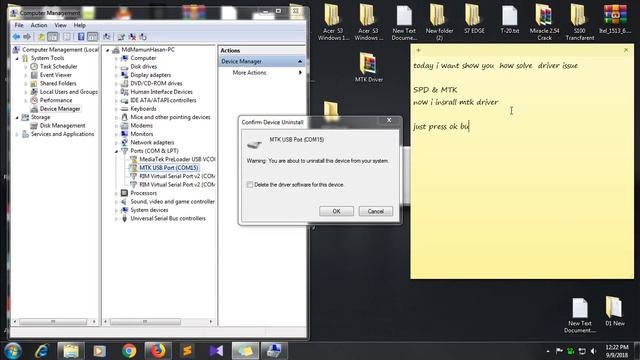Open the MTK Driver folder on the desktop
This screenshot has height=360, width=640.
pos(369,67)
